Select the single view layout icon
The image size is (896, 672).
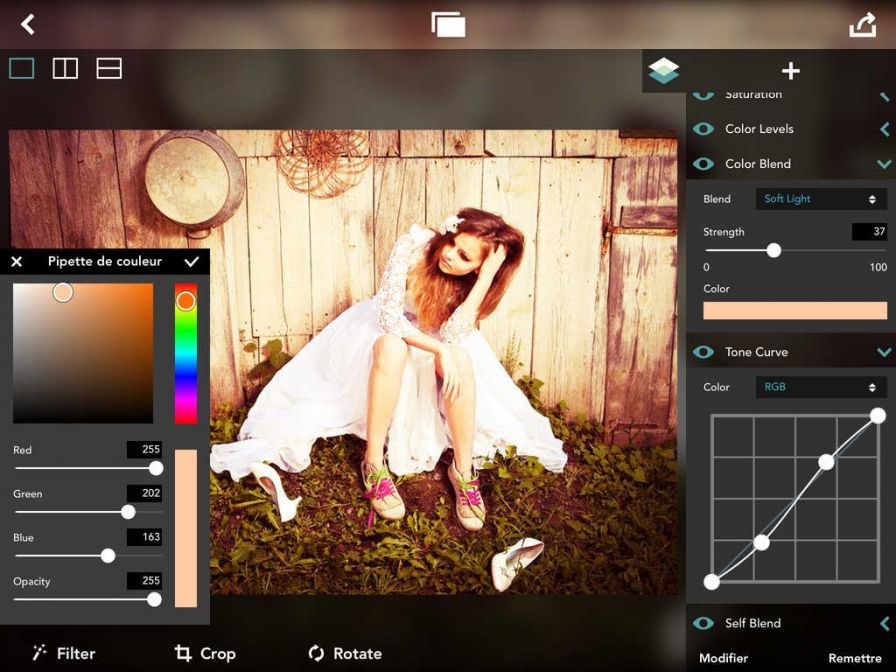coord(22,68)
